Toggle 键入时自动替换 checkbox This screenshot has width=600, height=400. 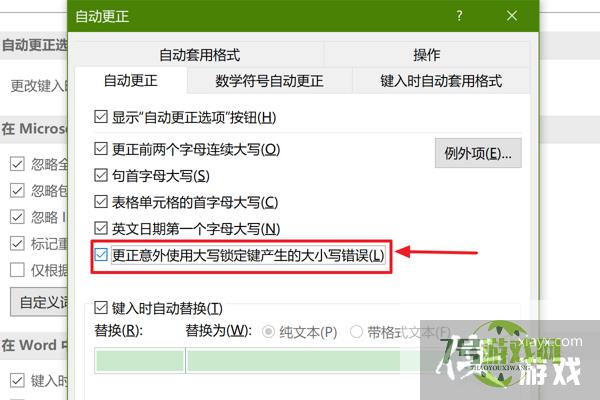pos(101,307)
